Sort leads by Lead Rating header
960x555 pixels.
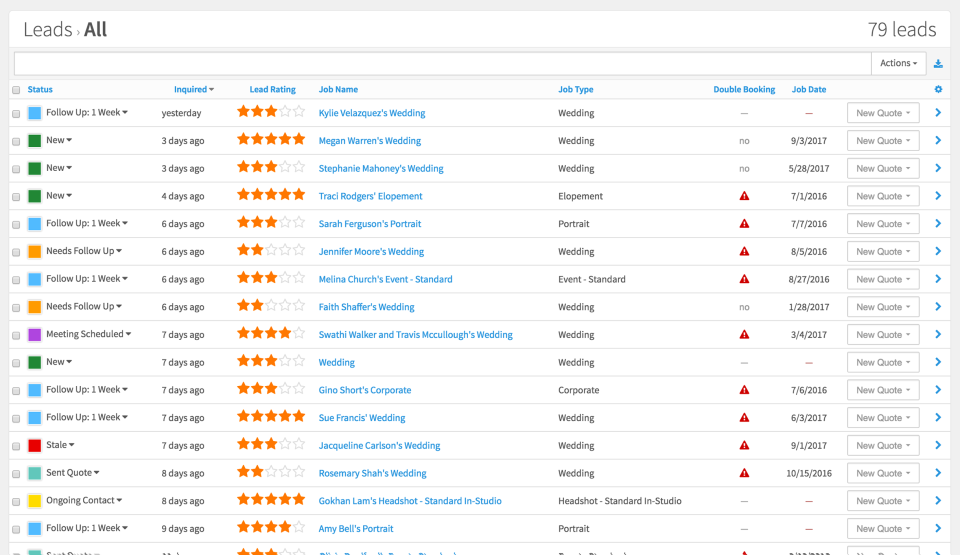[272, 90]
